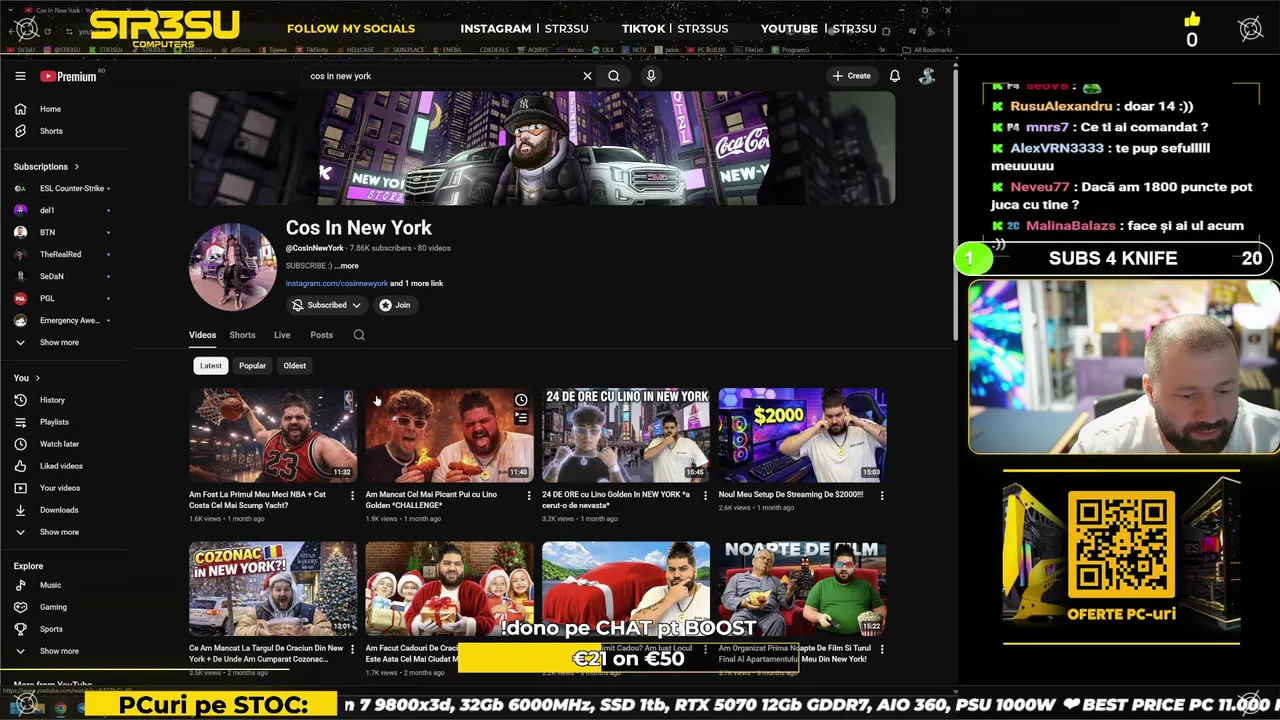Open the '24 DE ORE cu Lino Golden' title
The width and height of the screenshot is (1280, 720).
pyautogui.click(x=616, y=499)
